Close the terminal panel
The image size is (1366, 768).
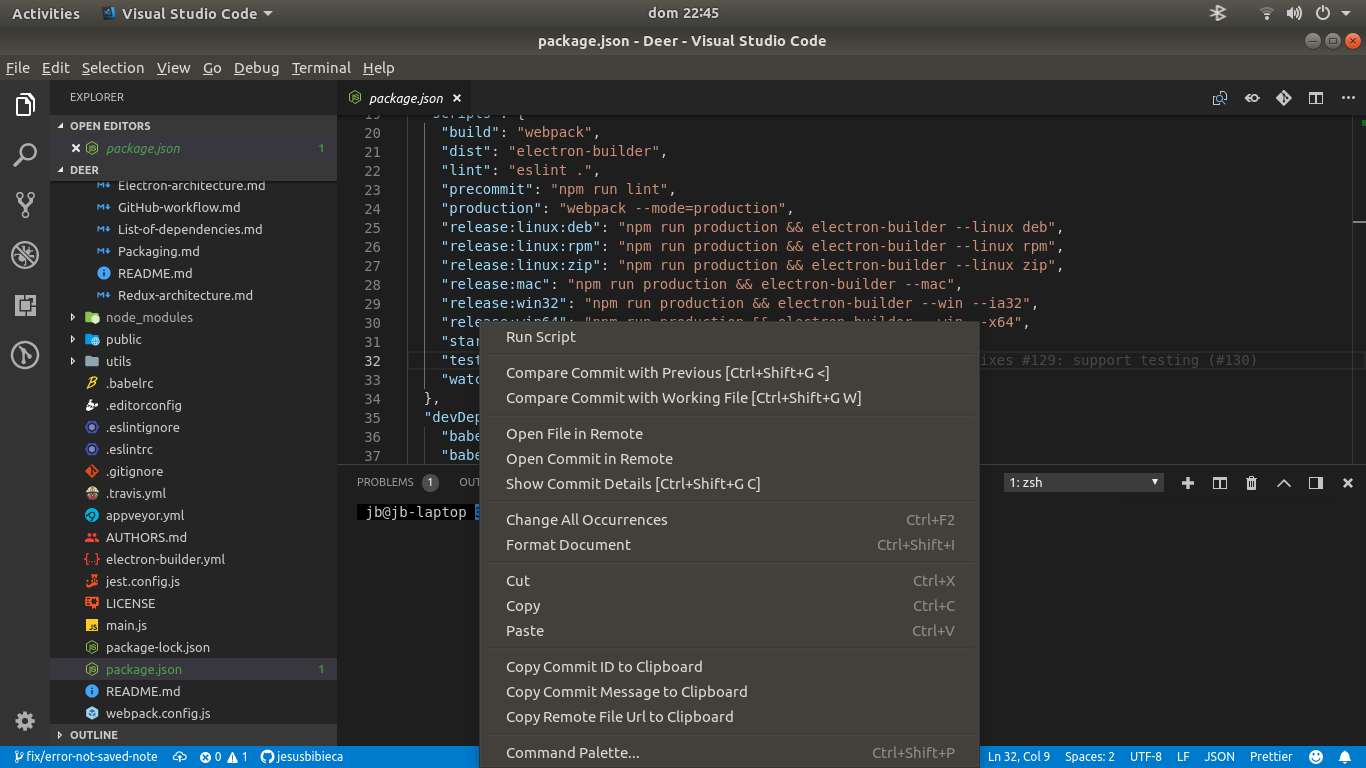[x=1348, y=483]
